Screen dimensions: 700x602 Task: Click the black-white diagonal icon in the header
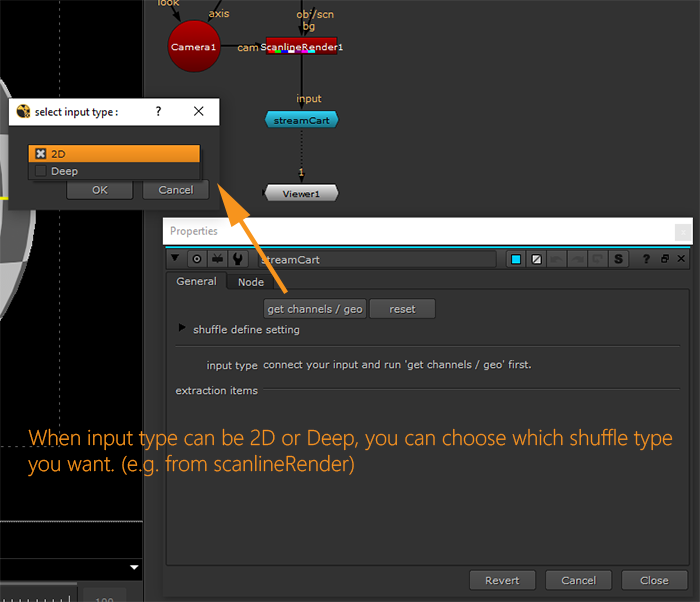tap(537, 260)
